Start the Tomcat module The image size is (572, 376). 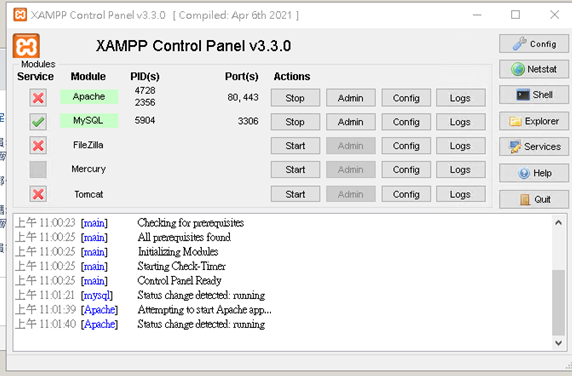pos(295,194)
